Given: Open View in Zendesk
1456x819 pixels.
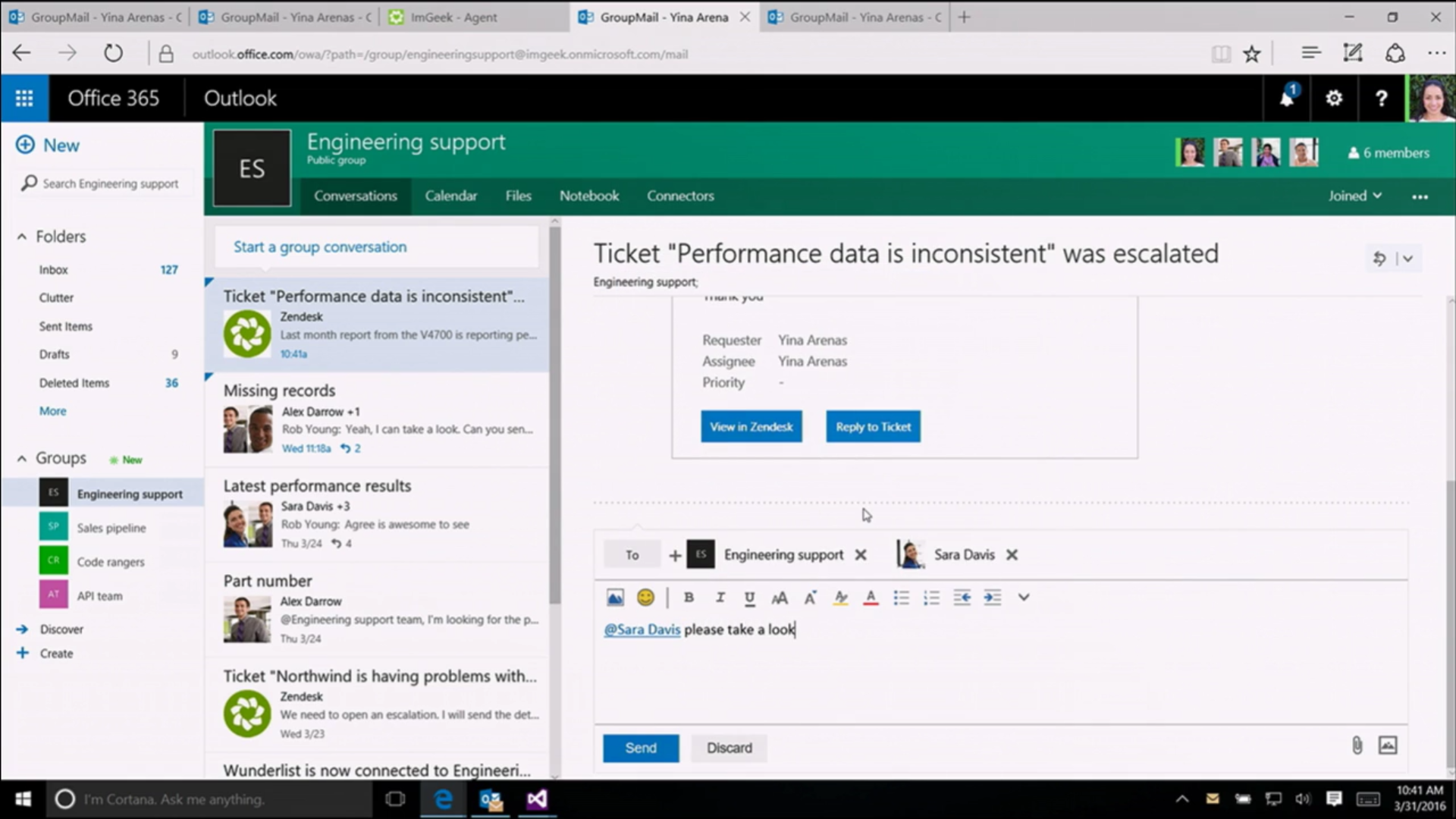Looking at the screenshot, I should coord(751,427).
